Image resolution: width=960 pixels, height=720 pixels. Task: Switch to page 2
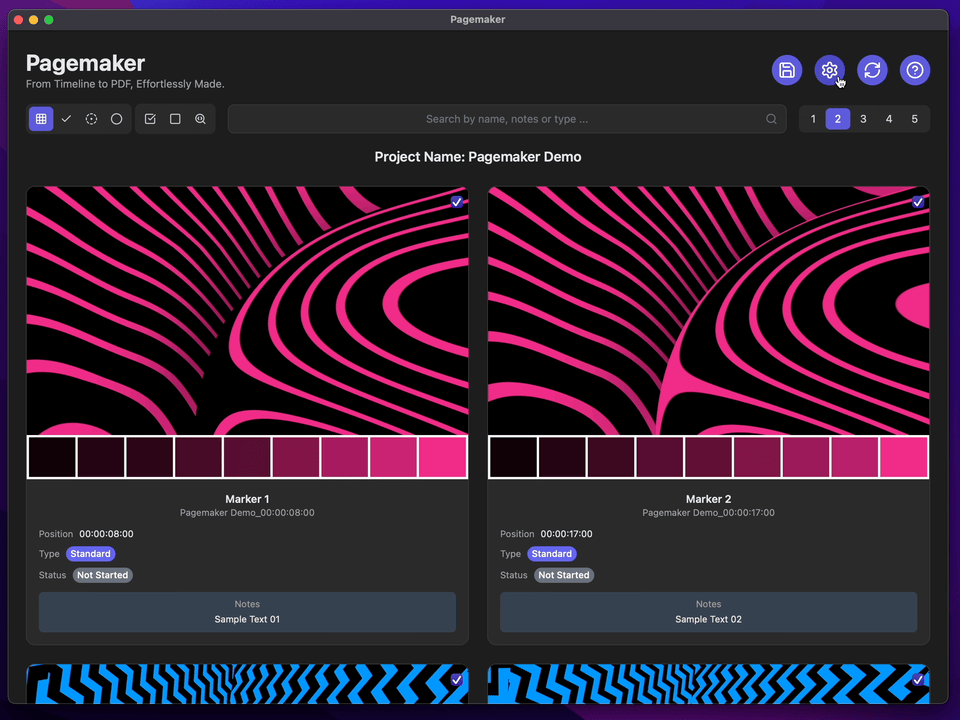(x=838, y=119)
